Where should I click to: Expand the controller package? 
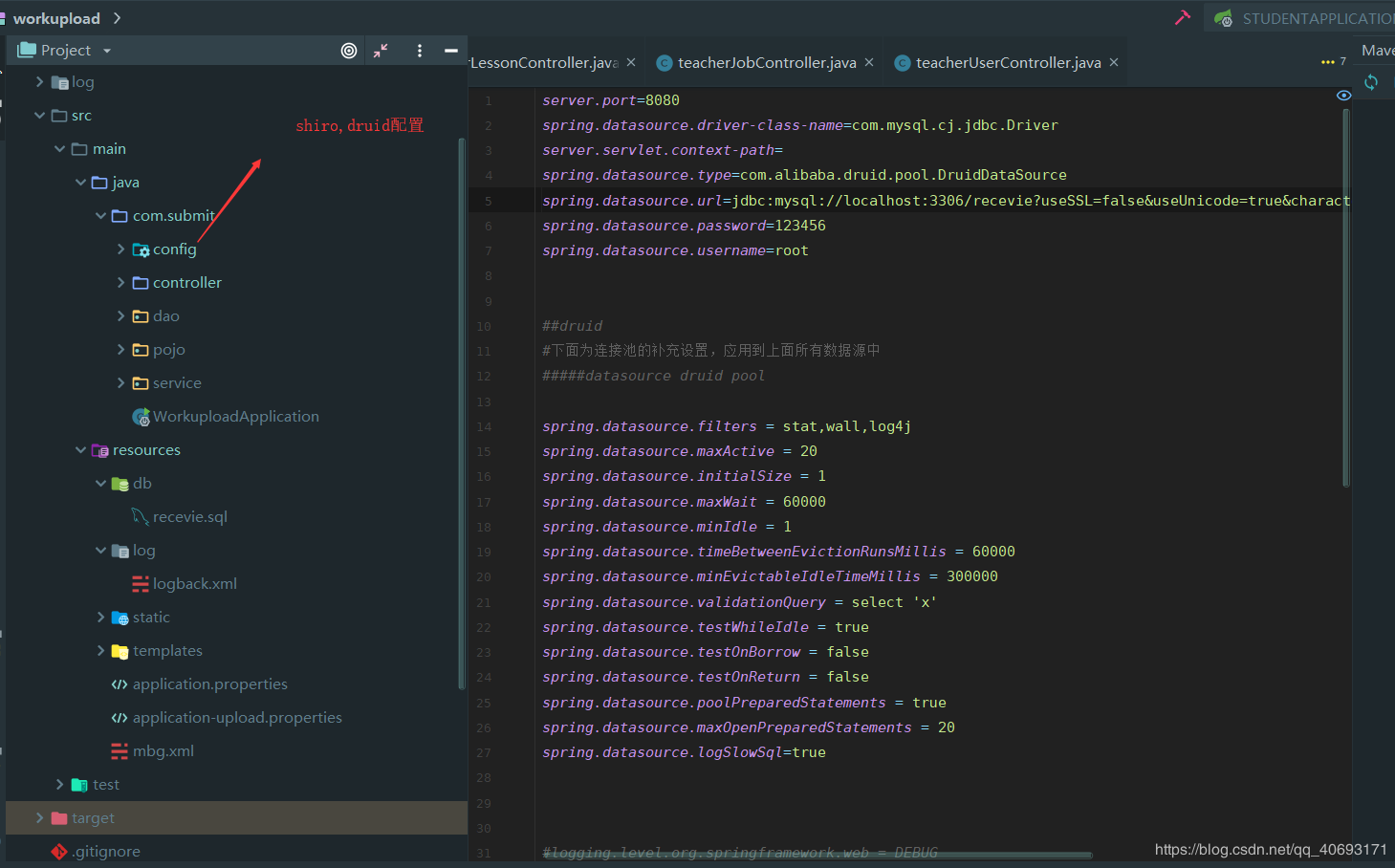(x=120, y=283)
